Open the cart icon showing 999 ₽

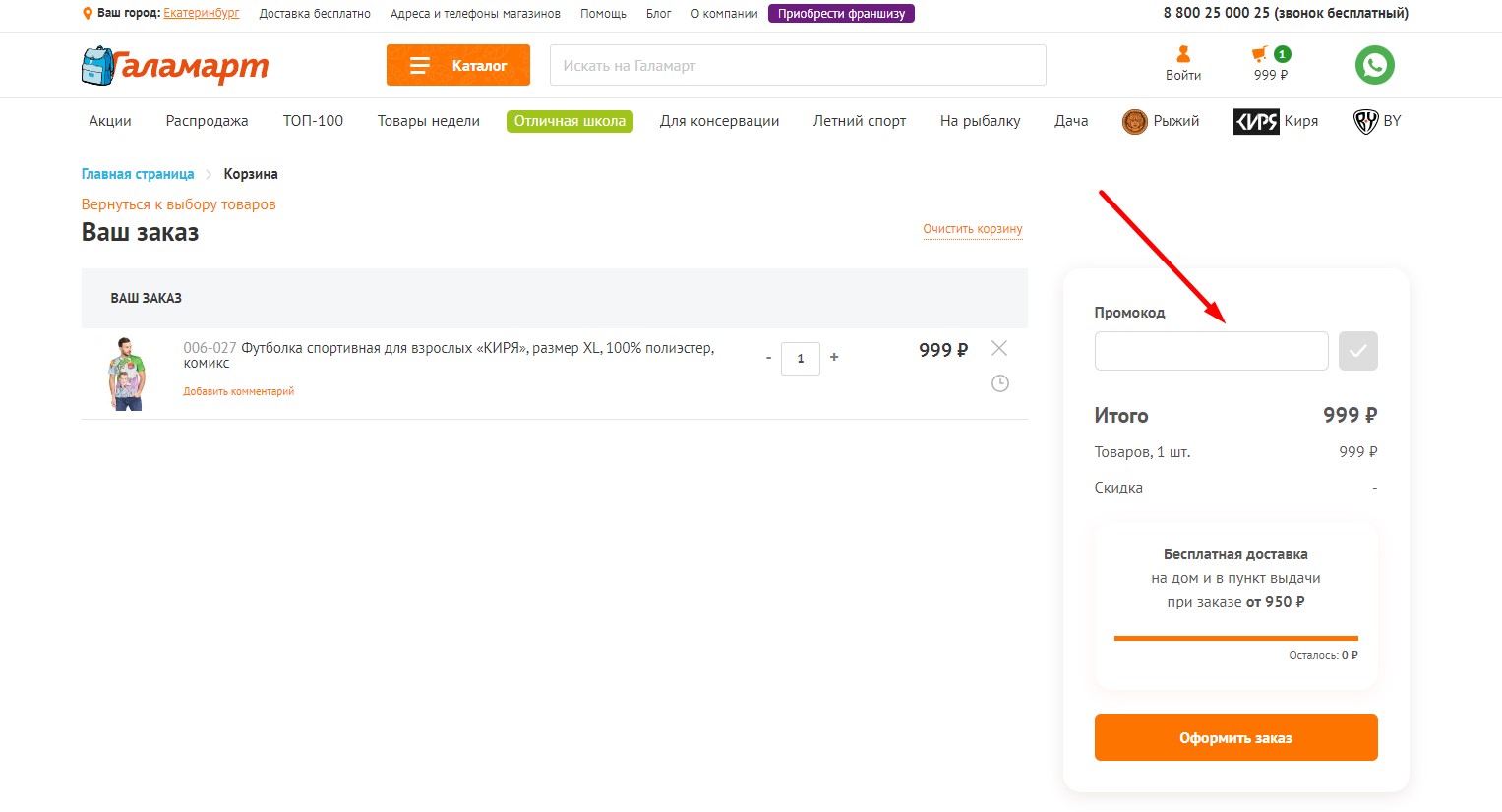pos(1270,64)
